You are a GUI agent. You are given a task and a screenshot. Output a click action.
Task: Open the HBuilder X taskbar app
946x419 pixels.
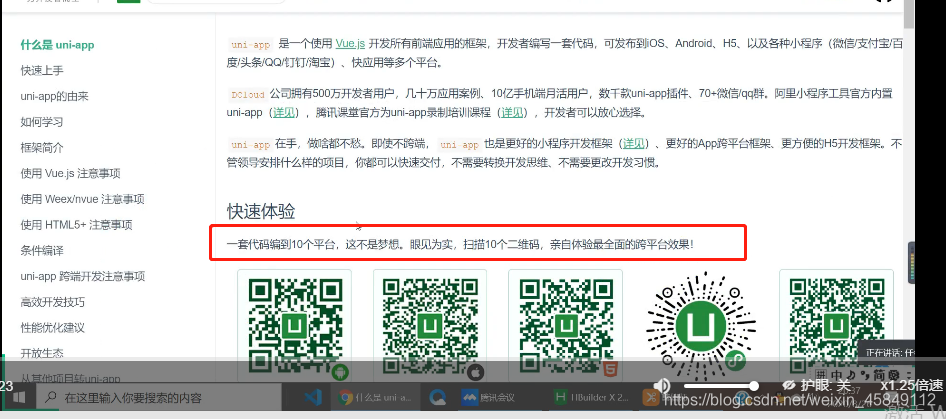click(x=591, y=397)
